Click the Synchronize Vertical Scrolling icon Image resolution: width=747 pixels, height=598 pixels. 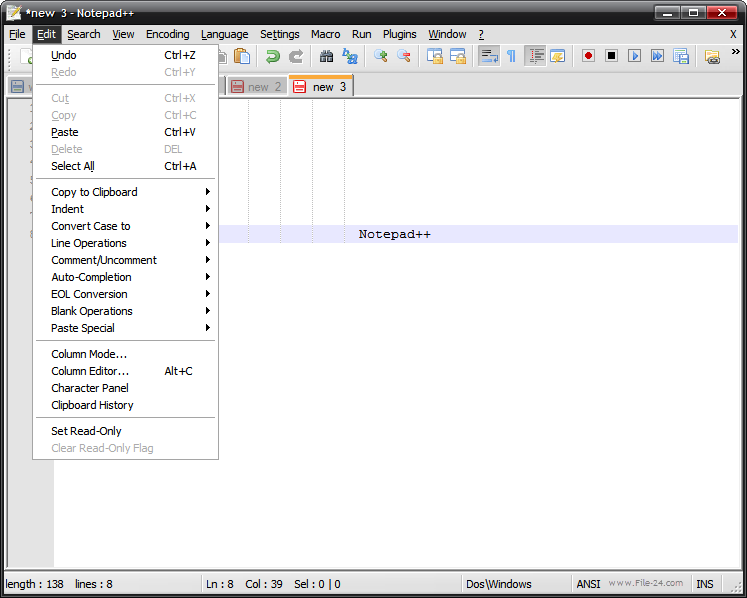pyautogui.click(x=434, y=56)
